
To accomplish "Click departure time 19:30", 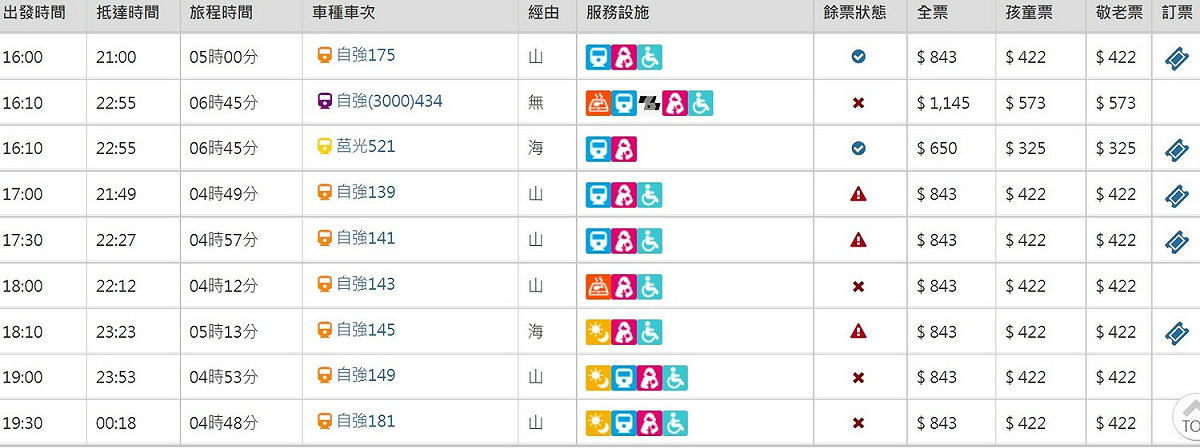I will pos(23,424).
